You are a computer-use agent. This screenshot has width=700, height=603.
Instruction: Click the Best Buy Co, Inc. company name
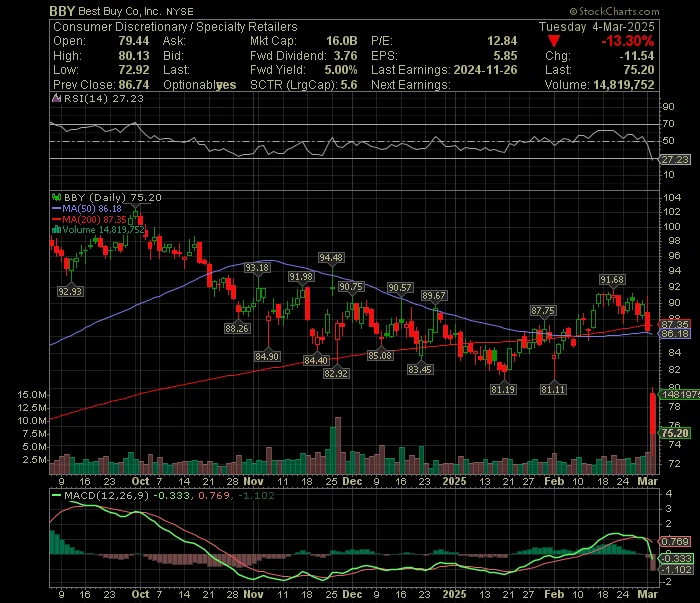click(121, 11)
